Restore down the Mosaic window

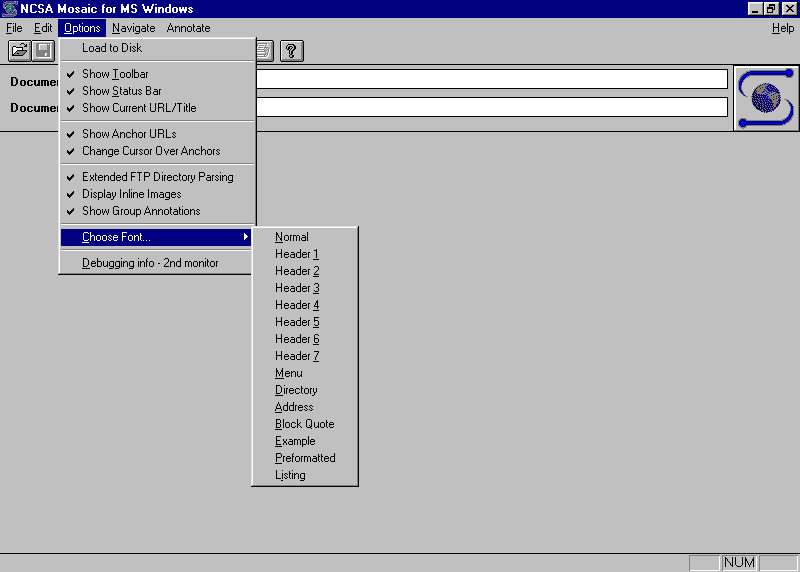pyautogui.click(x=770, y=9)
